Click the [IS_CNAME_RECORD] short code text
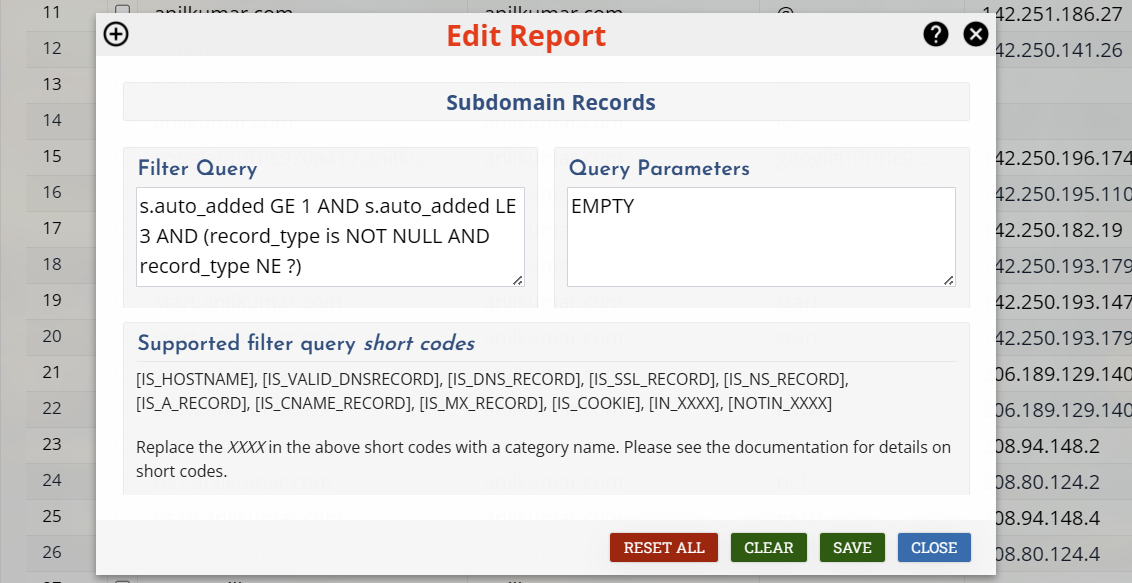This screenshot has width=1132, height=583. point(333,403)
